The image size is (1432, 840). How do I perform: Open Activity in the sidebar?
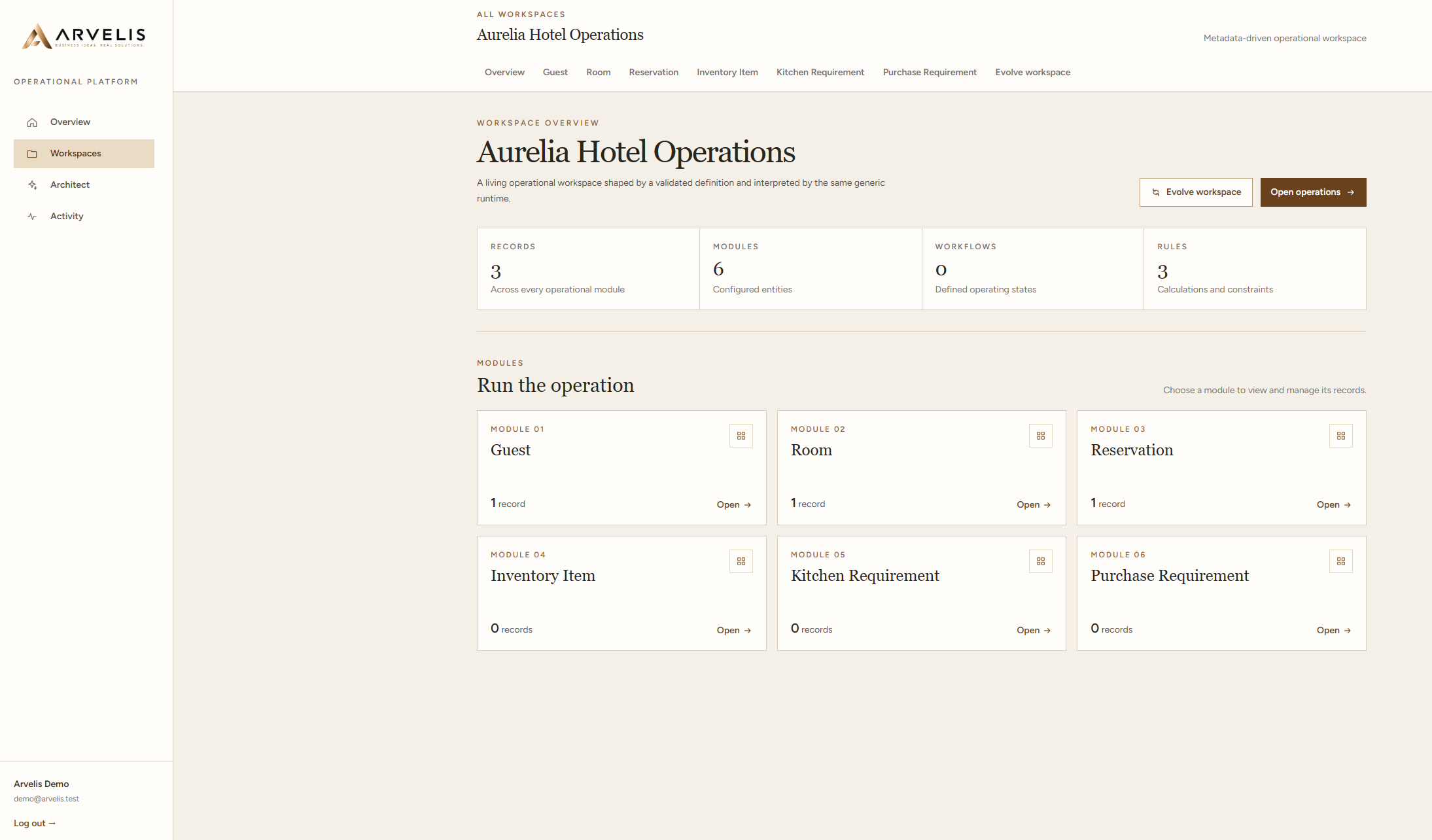pos(84,217)
